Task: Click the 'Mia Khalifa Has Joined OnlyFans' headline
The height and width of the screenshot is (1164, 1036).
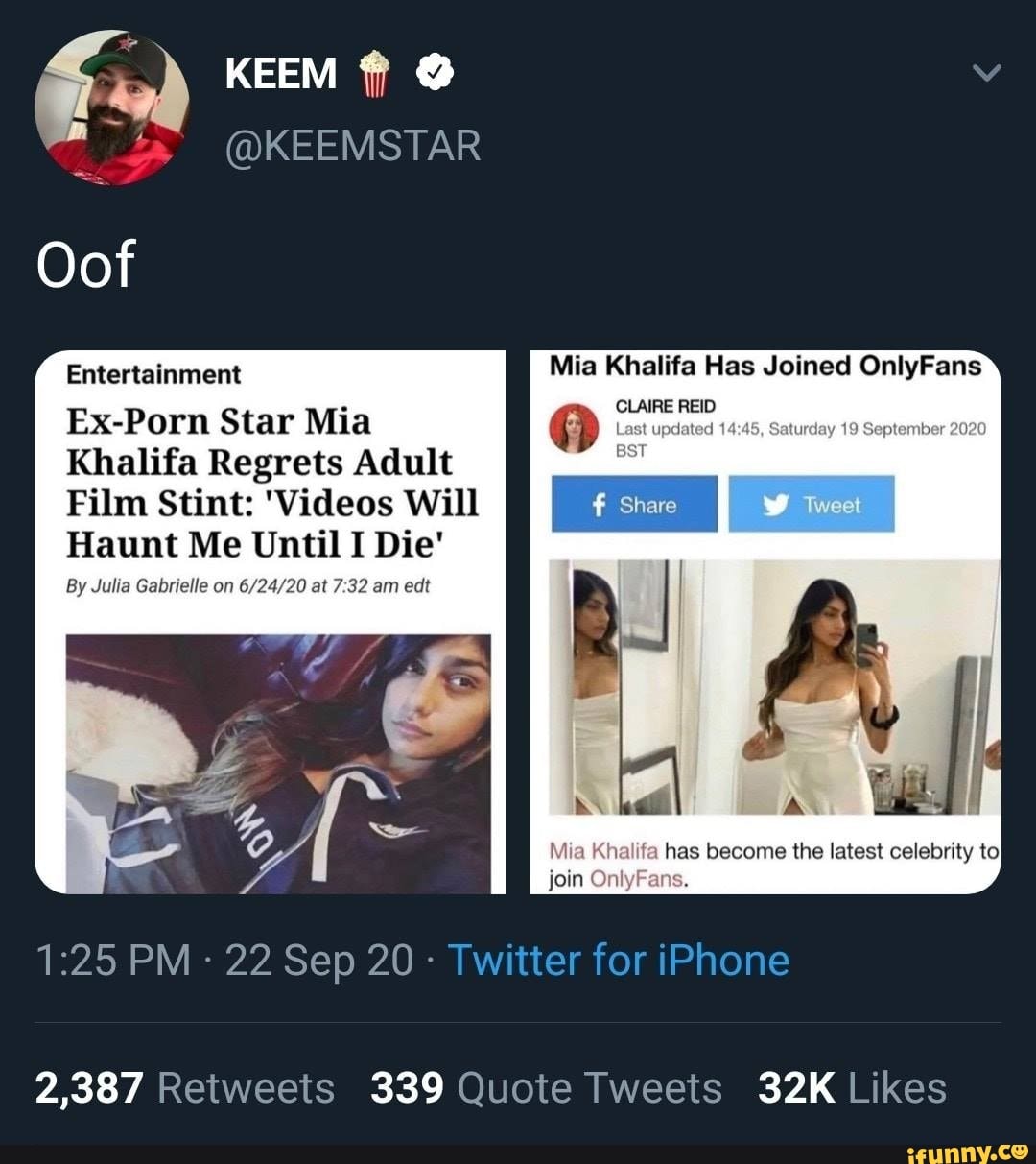Action: click(x=765, y=366)
